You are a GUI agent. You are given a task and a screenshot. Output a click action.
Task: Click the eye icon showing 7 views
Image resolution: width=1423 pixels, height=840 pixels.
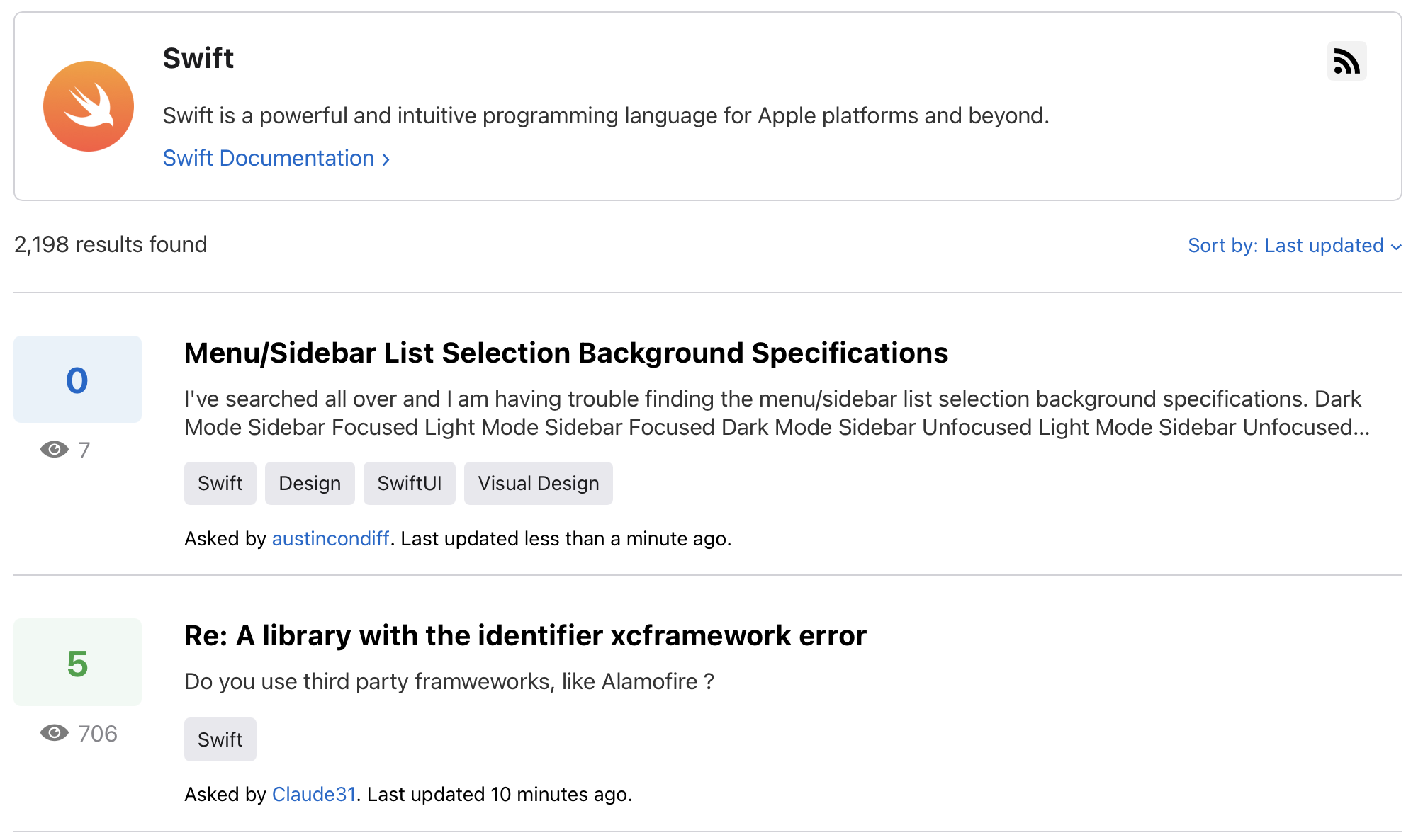55,450
